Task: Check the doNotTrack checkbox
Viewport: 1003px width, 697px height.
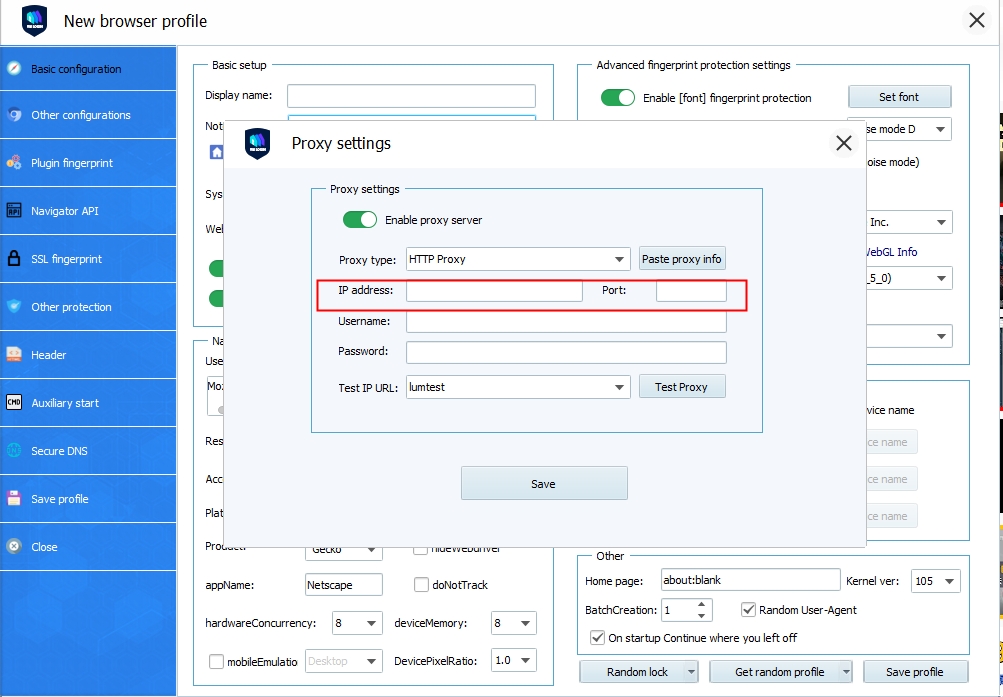Action: click(x=422, y=585)
